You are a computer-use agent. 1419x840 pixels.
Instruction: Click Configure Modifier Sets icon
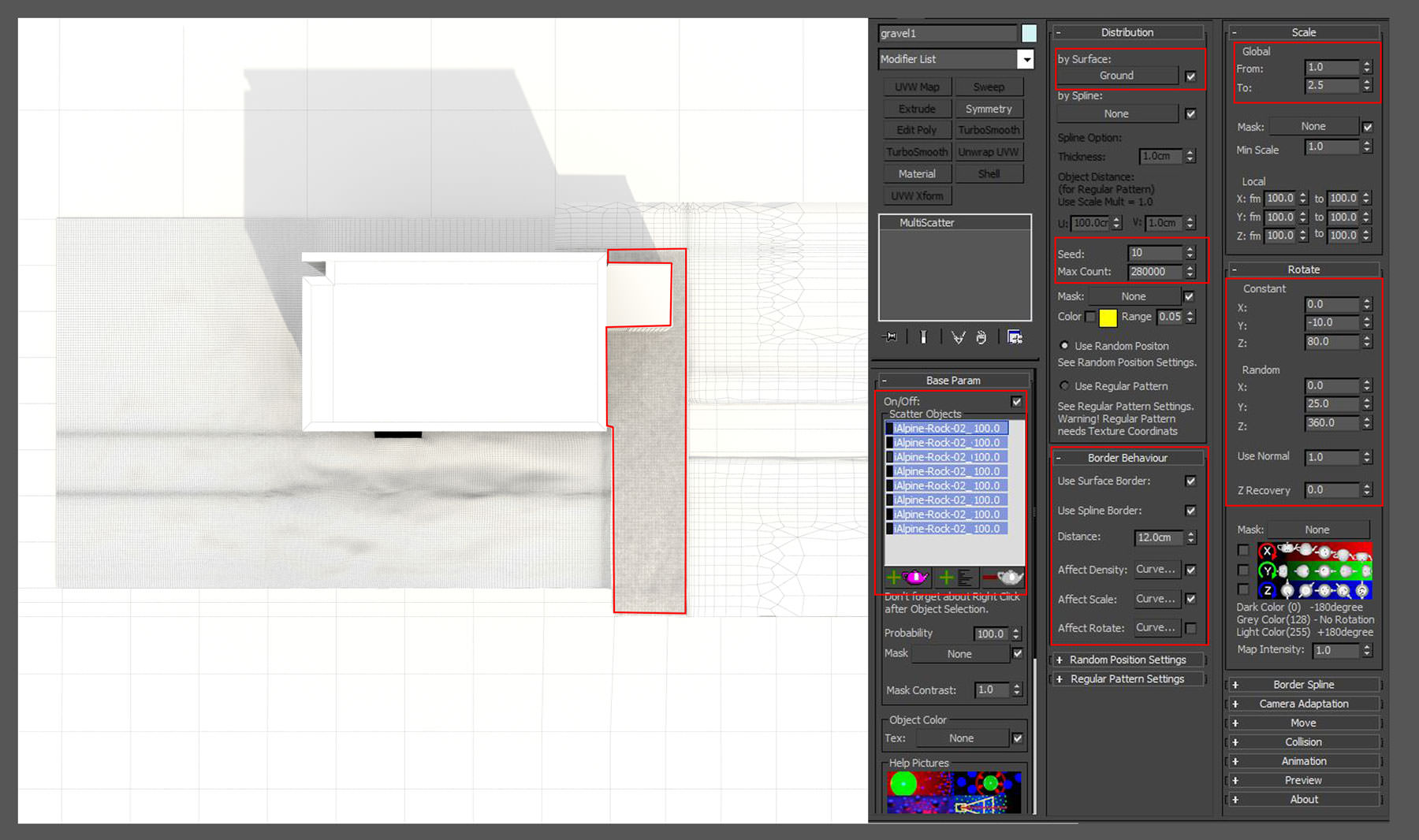pos(1015,337)
